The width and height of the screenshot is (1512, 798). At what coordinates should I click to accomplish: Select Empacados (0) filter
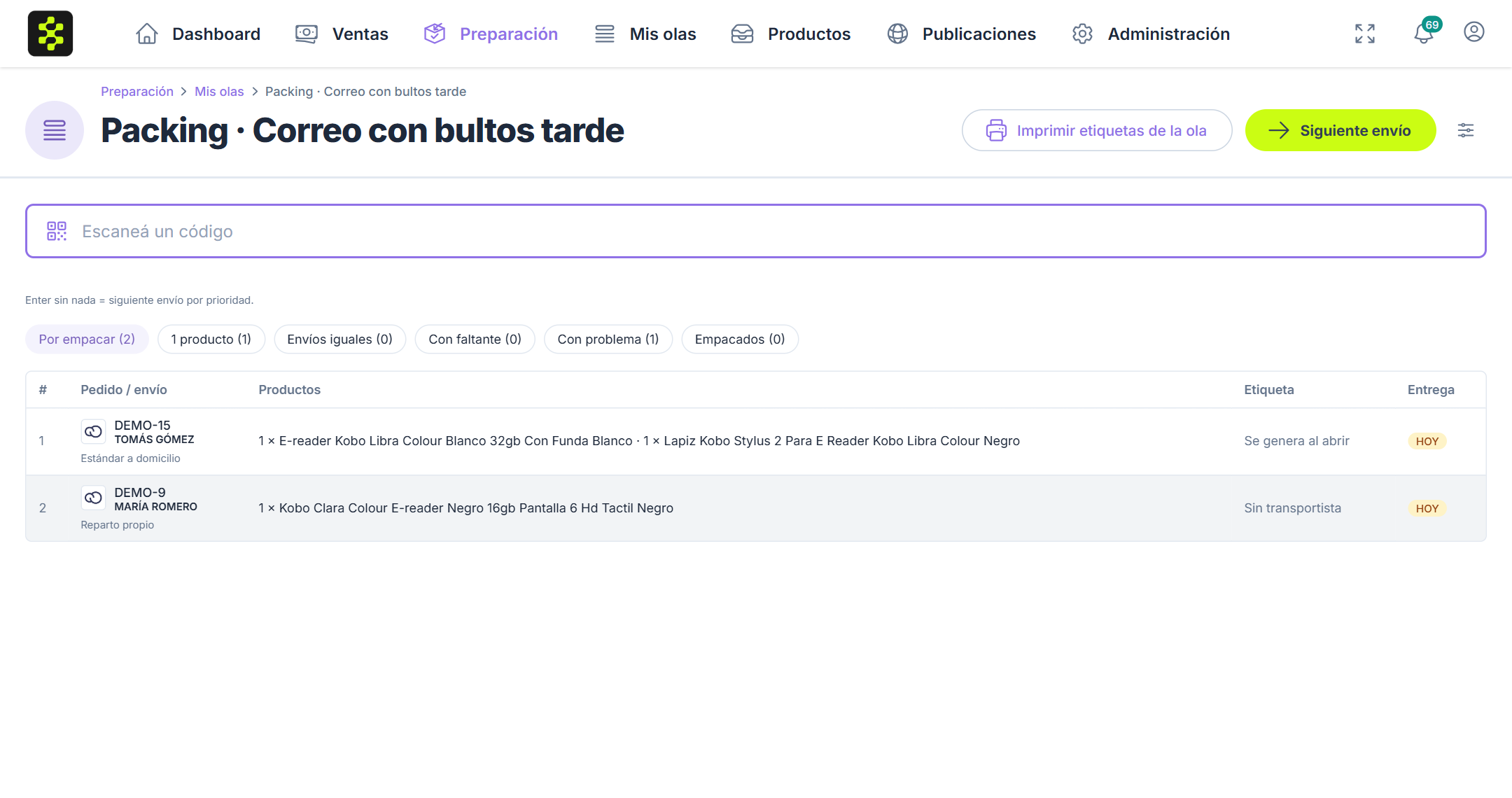pyautogui.click(x=740, y=339)
